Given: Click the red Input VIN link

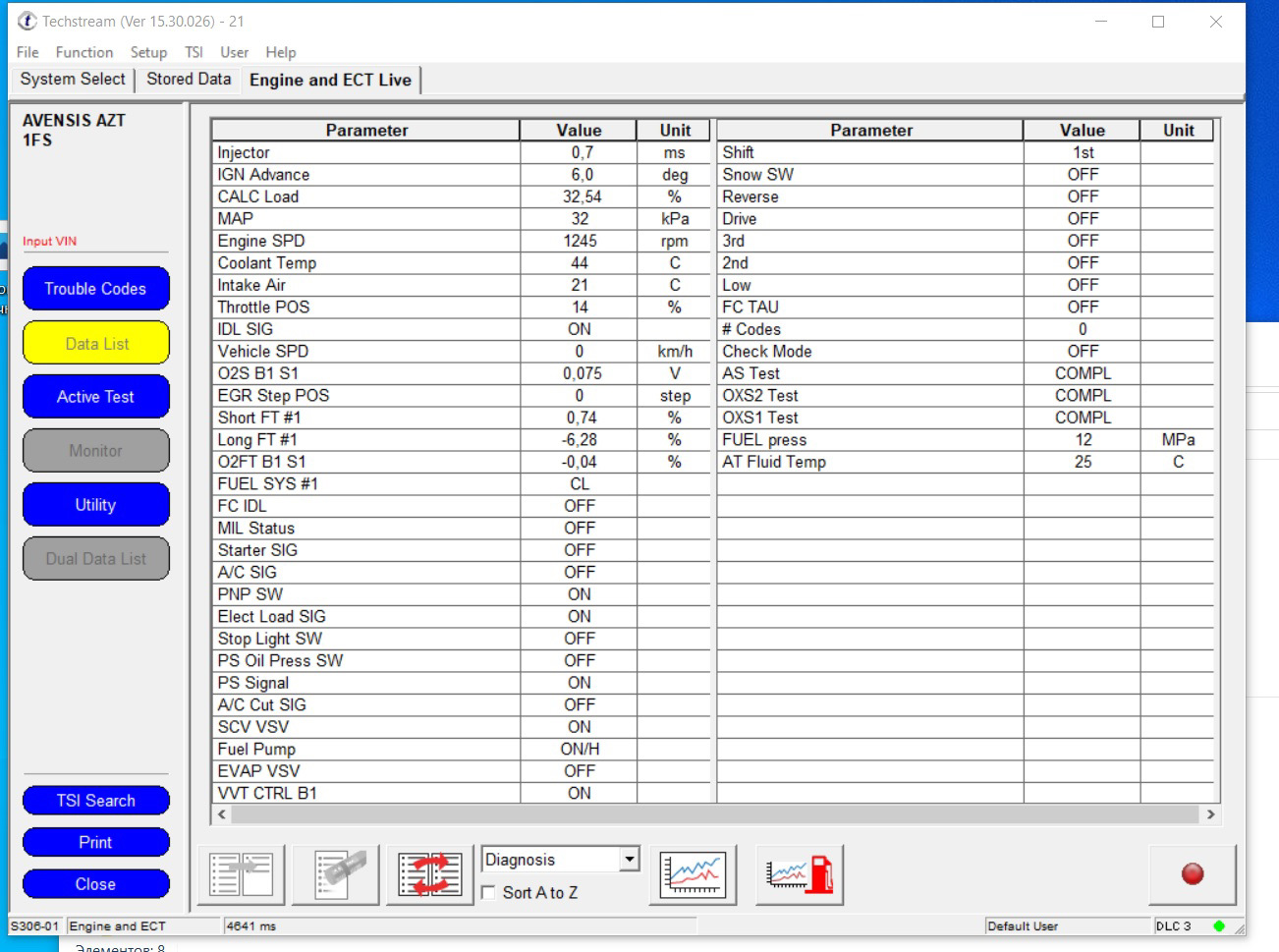Looking at the screenshot, I should [x=49, y=242].
